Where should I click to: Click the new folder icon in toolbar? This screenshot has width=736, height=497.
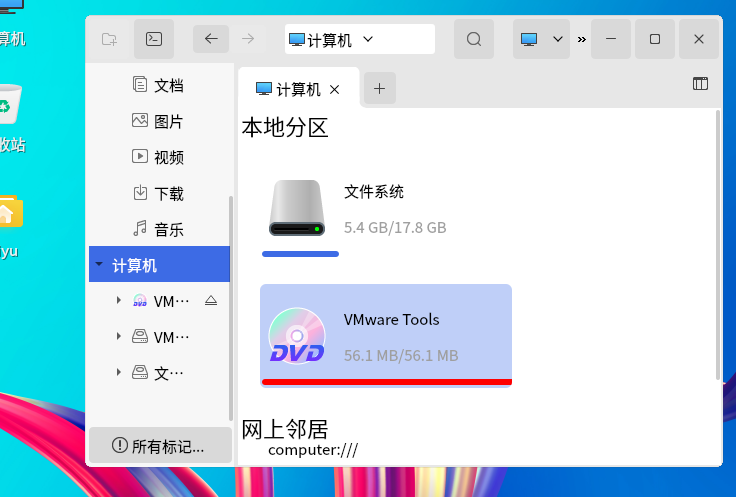(x=109, y=39)
